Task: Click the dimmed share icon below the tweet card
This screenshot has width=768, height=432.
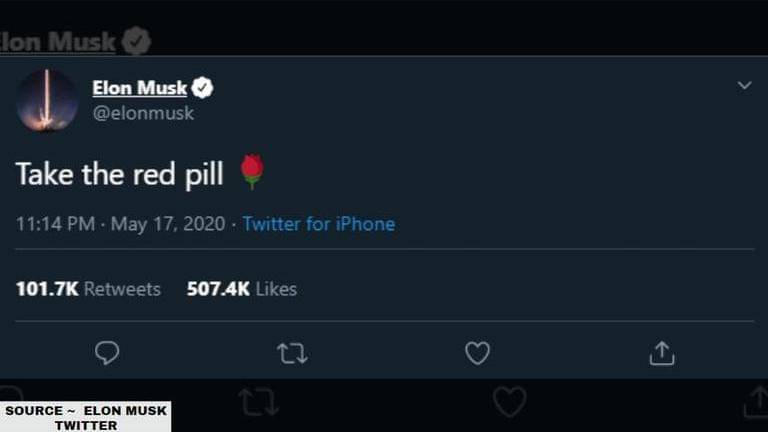Action: [x=756, y=403]
